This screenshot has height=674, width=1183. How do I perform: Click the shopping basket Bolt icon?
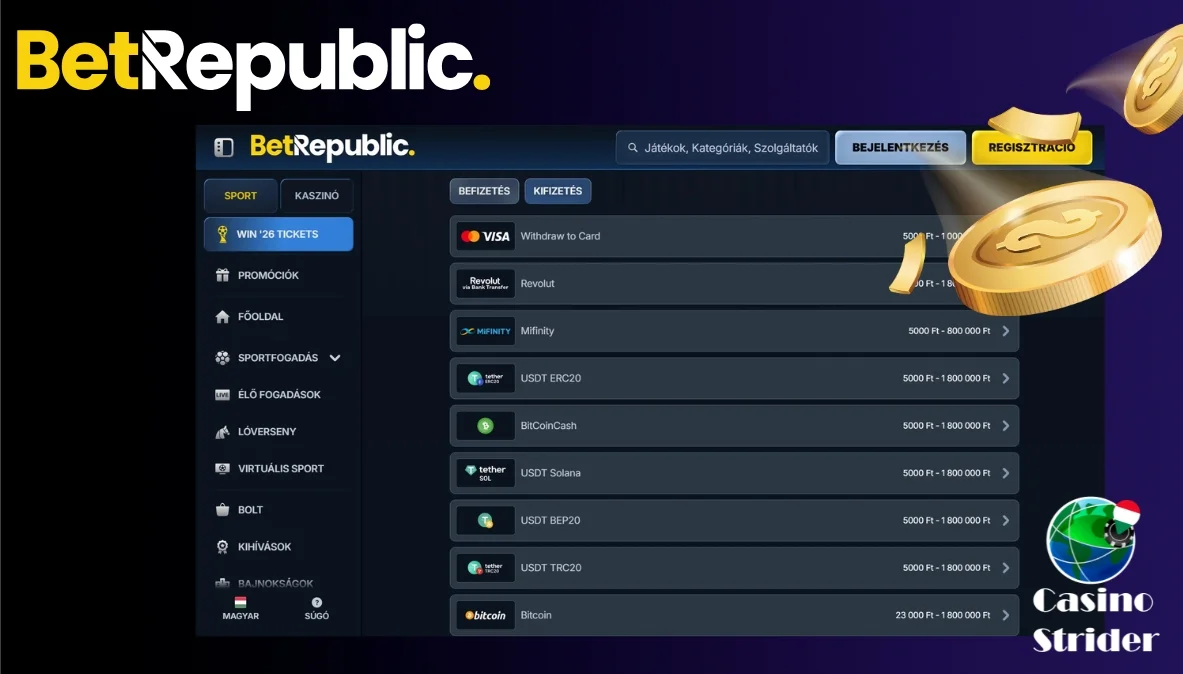click(x=223, y=509)
